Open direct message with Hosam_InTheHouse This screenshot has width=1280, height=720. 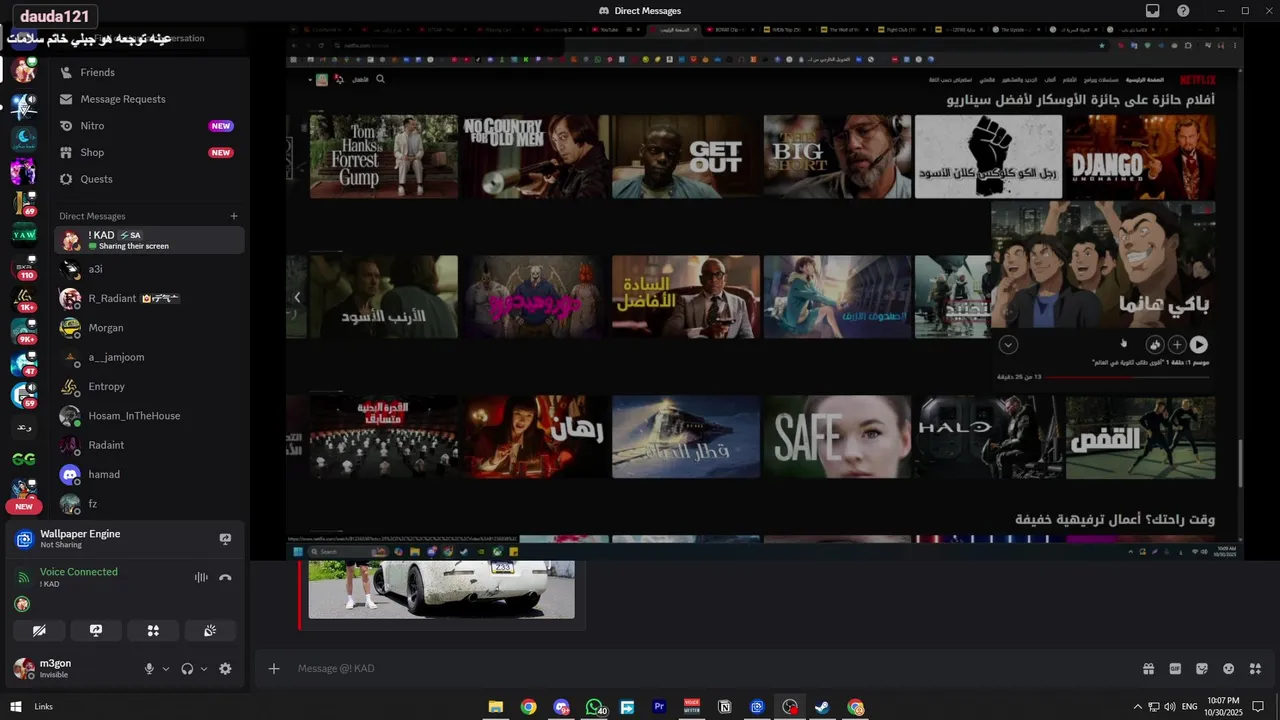click(149, 416)
